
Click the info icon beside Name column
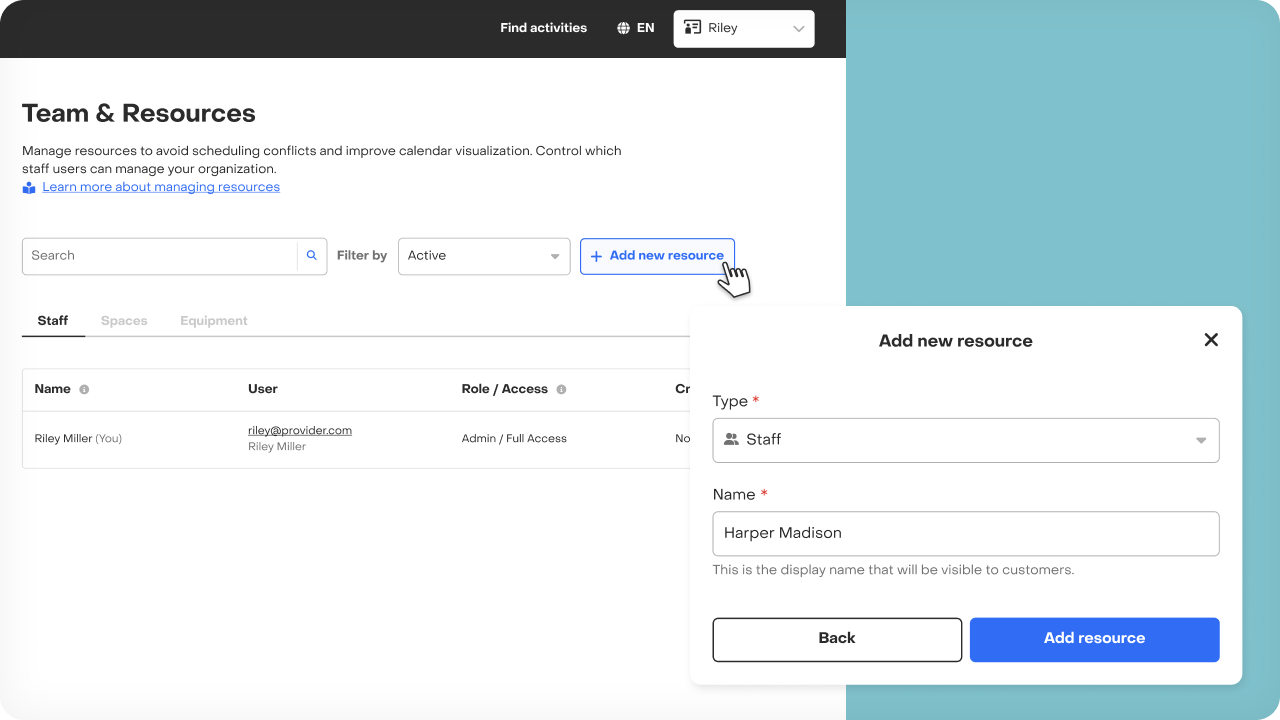(x=84, y=389)
